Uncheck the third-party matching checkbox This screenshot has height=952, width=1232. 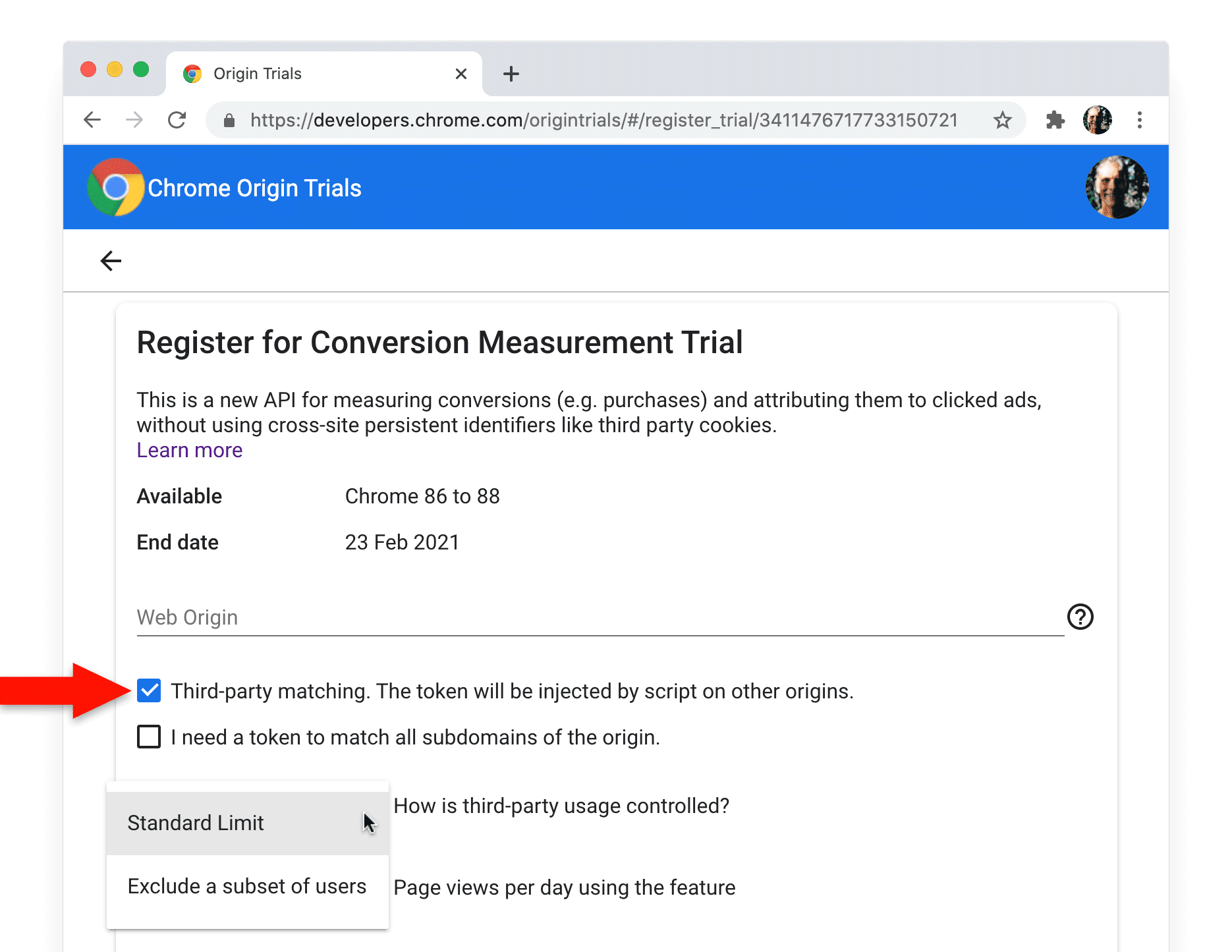pyautogui.click(x=148, y=690)
